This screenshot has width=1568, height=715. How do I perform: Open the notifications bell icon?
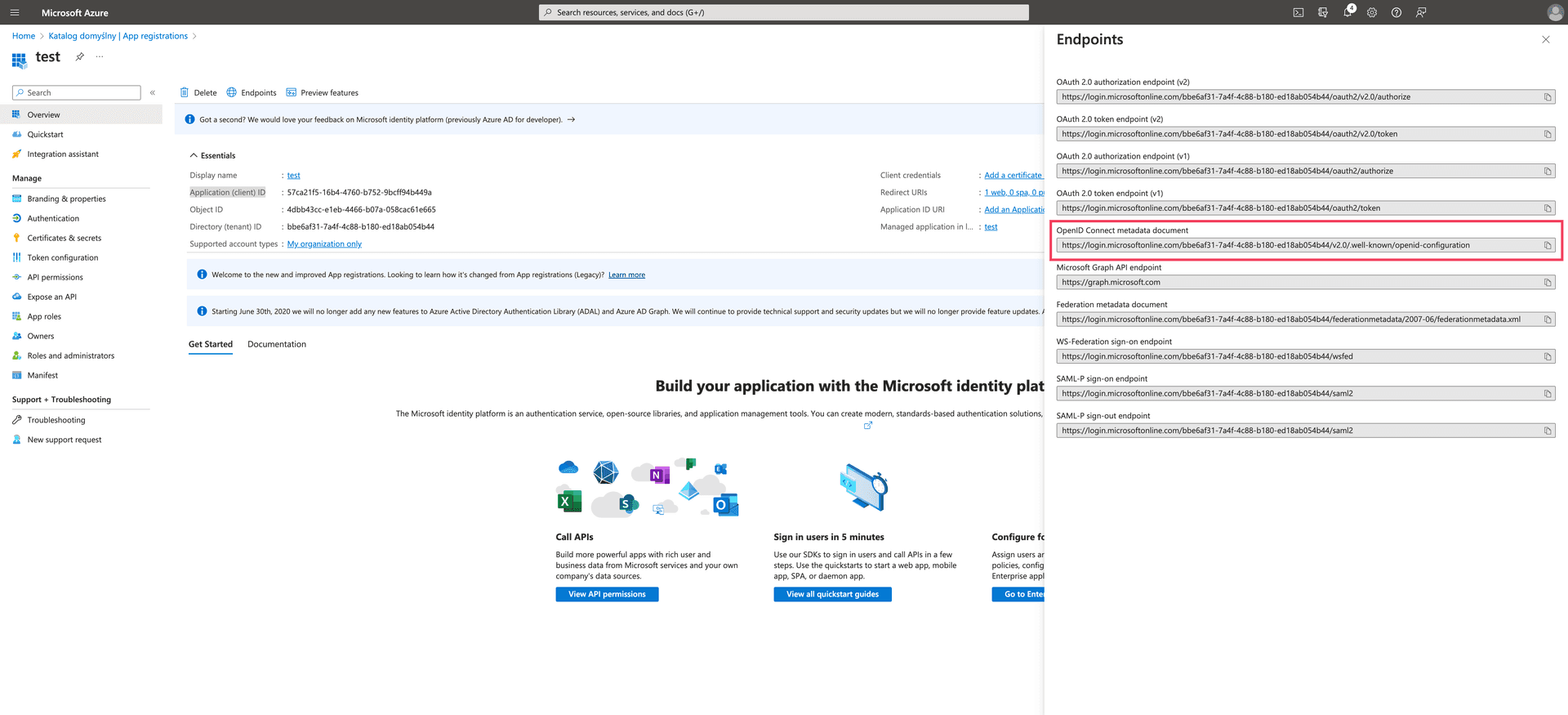1347,12
